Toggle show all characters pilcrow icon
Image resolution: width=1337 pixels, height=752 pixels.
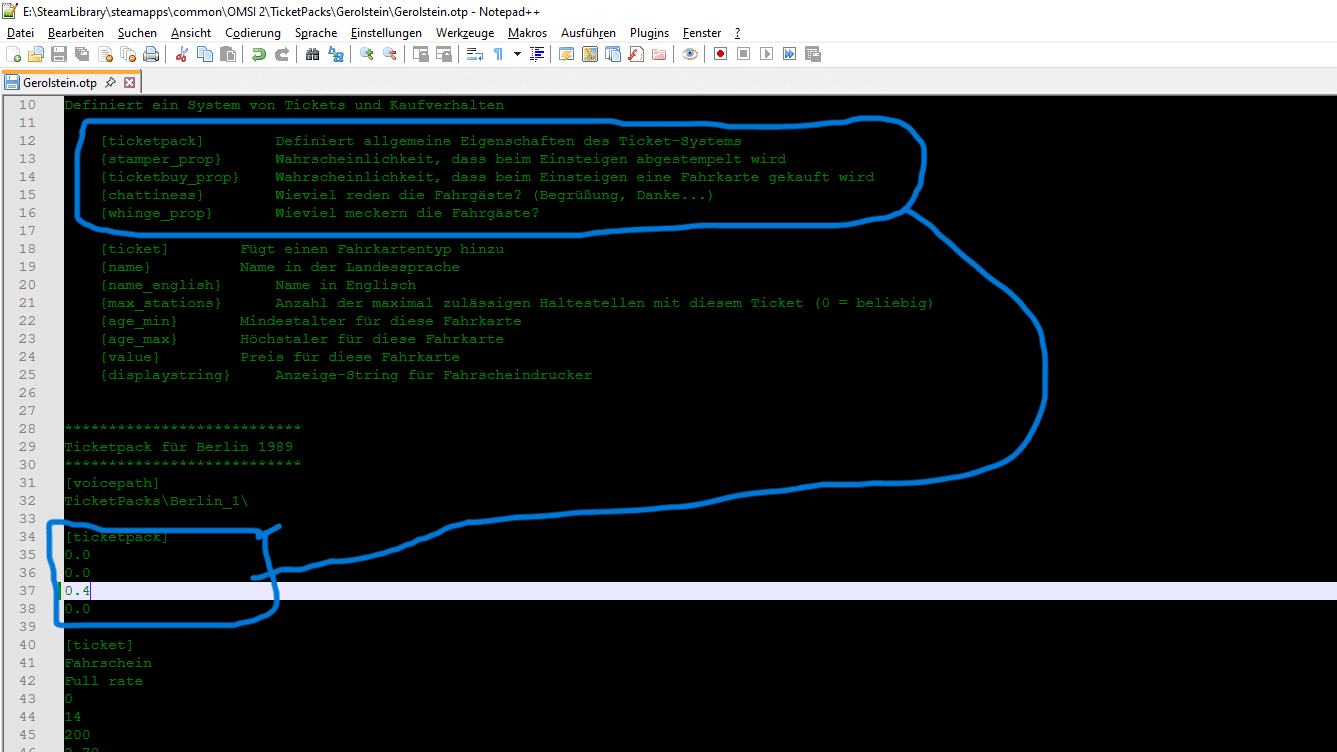[498, 54]
